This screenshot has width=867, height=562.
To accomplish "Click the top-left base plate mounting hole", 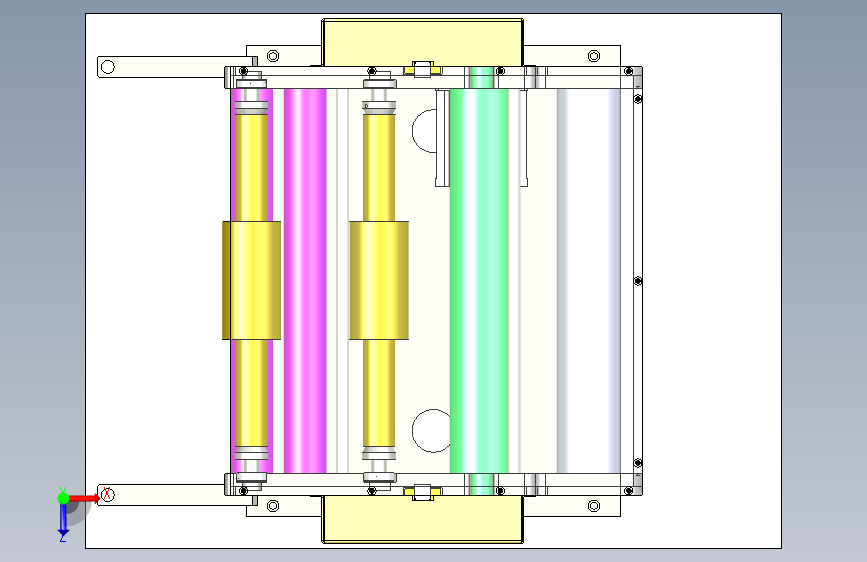I will (273, 56).
